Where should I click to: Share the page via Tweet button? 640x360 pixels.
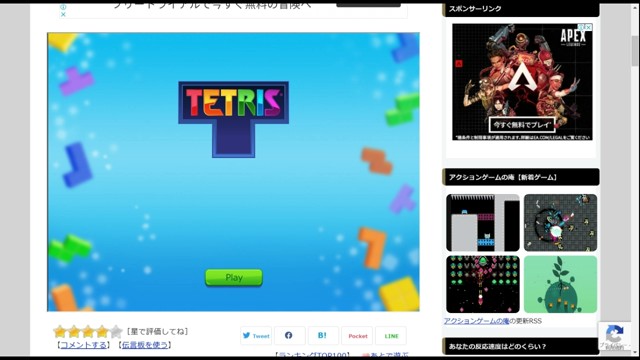pos(256,336)
